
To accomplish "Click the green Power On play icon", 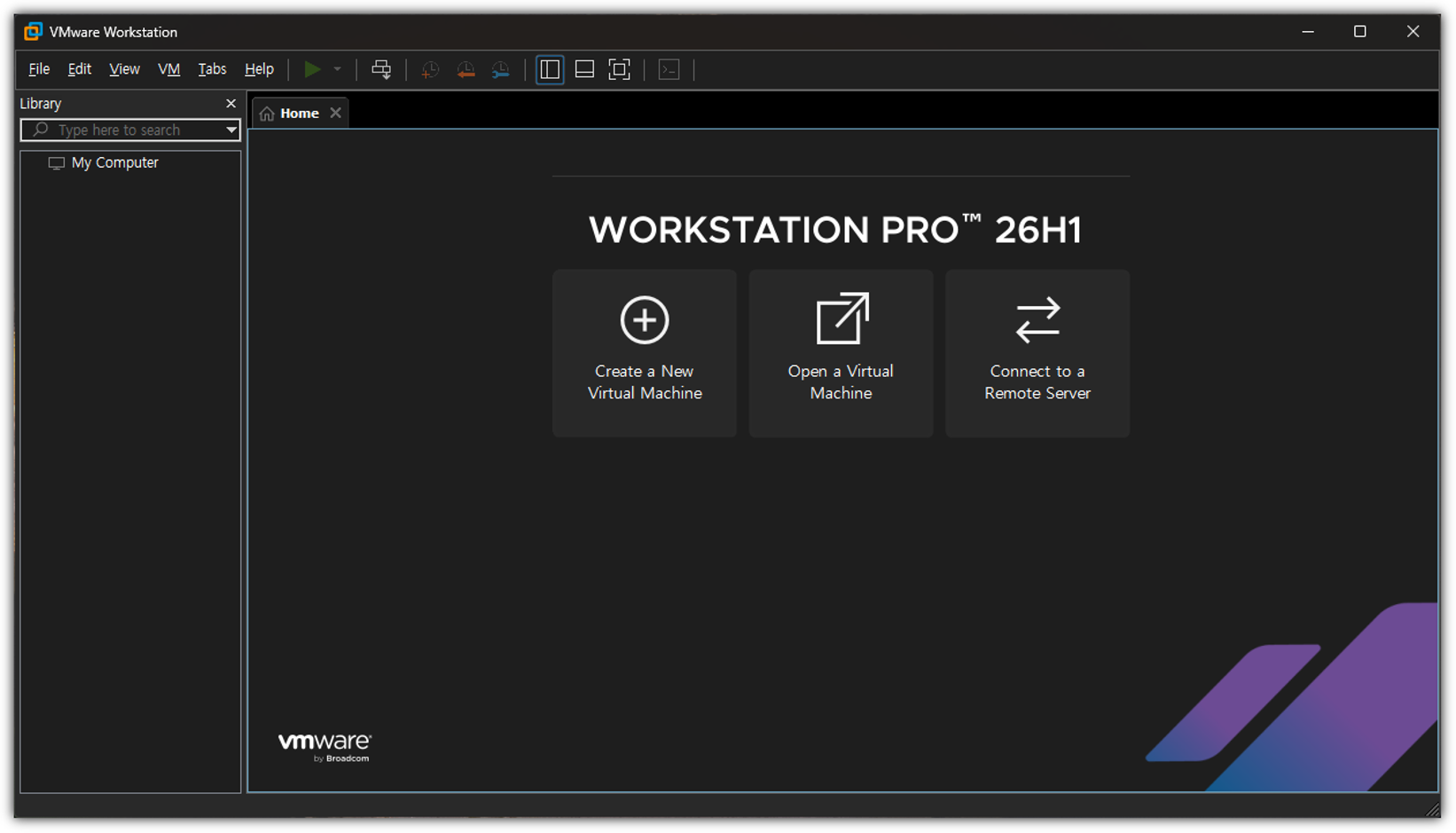I will (312, 69).
